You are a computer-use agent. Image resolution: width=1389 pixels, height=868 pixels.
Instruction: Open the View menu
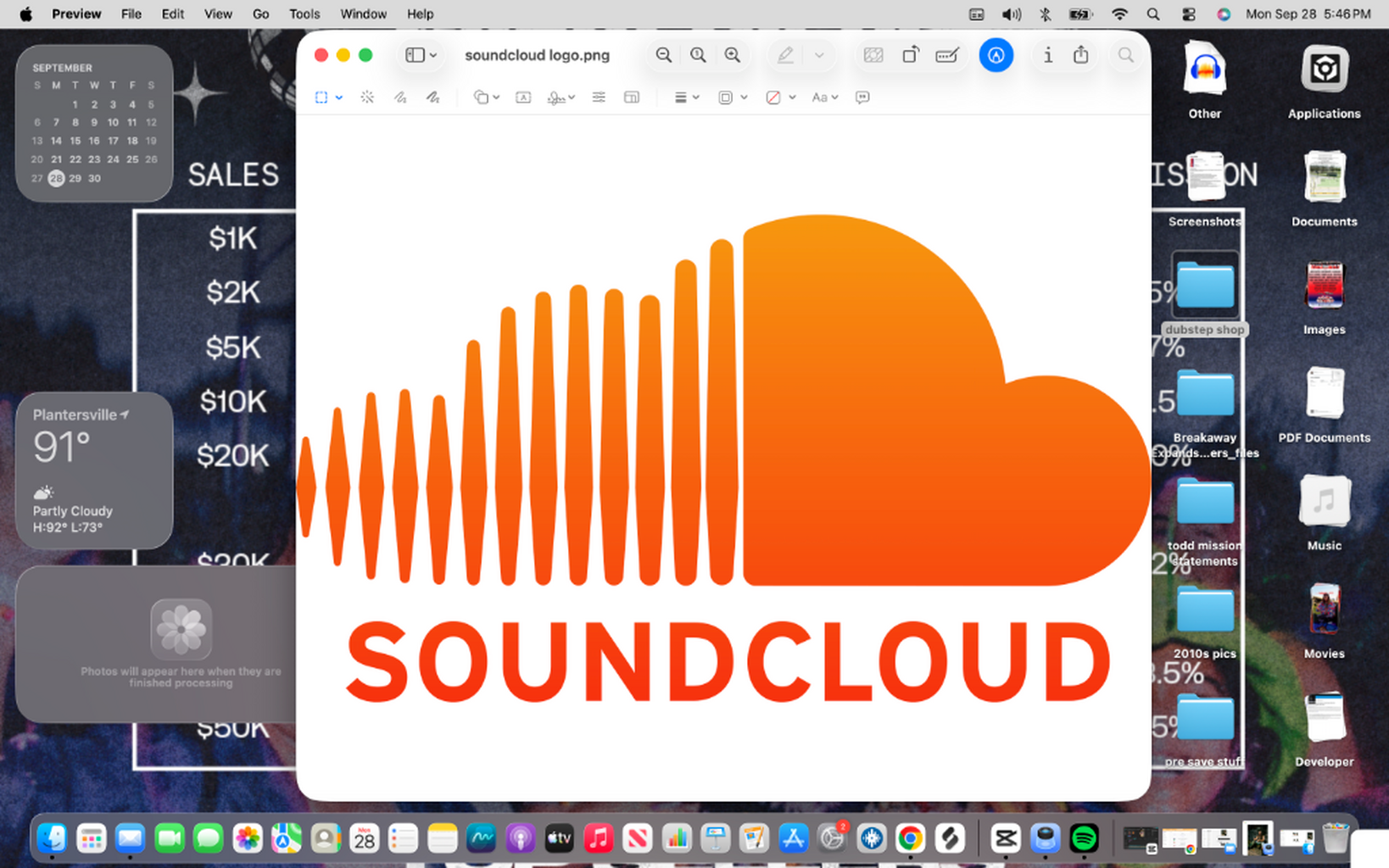[218, 14]
